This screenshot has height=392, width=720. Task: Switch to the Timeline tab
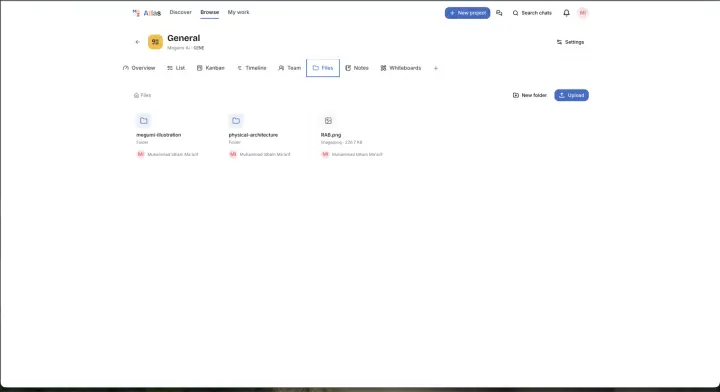click(252, 68)
